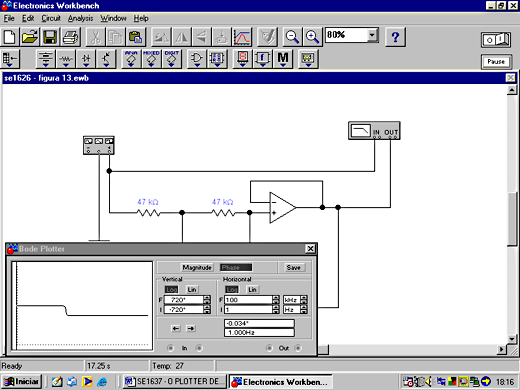Click Save in the Bode Plotter
Image resolution: width=520 pixels, height=390 pixels.
293,267
